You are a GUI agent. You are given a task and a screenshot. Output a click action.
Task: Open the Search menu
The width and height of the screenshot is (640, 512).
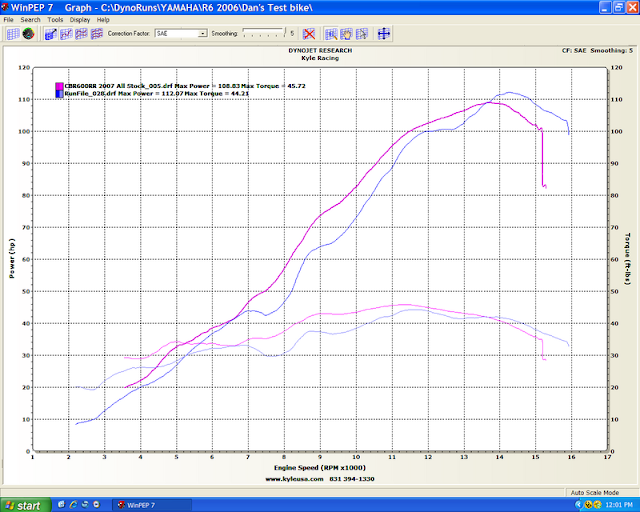(x=30, y=20)
